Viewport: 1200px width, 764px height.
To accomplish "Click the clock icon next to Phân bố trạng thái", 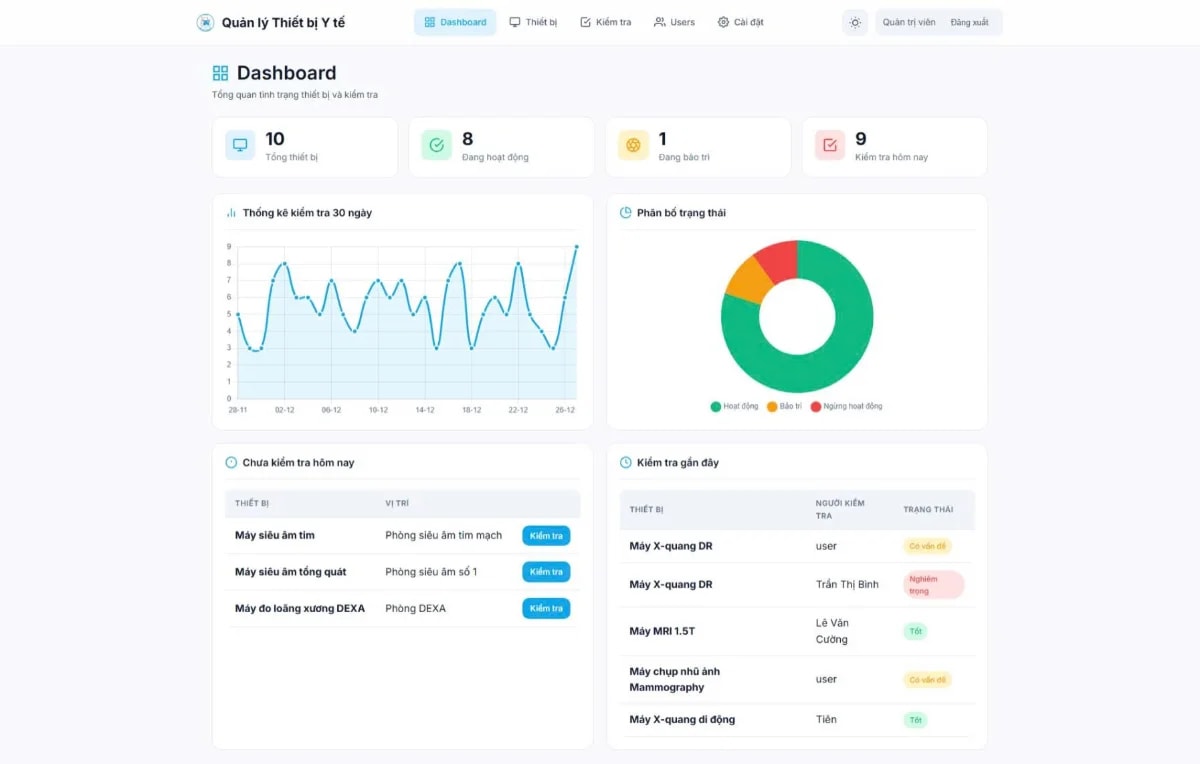I will pyautogui.click(x=625, y=212).
